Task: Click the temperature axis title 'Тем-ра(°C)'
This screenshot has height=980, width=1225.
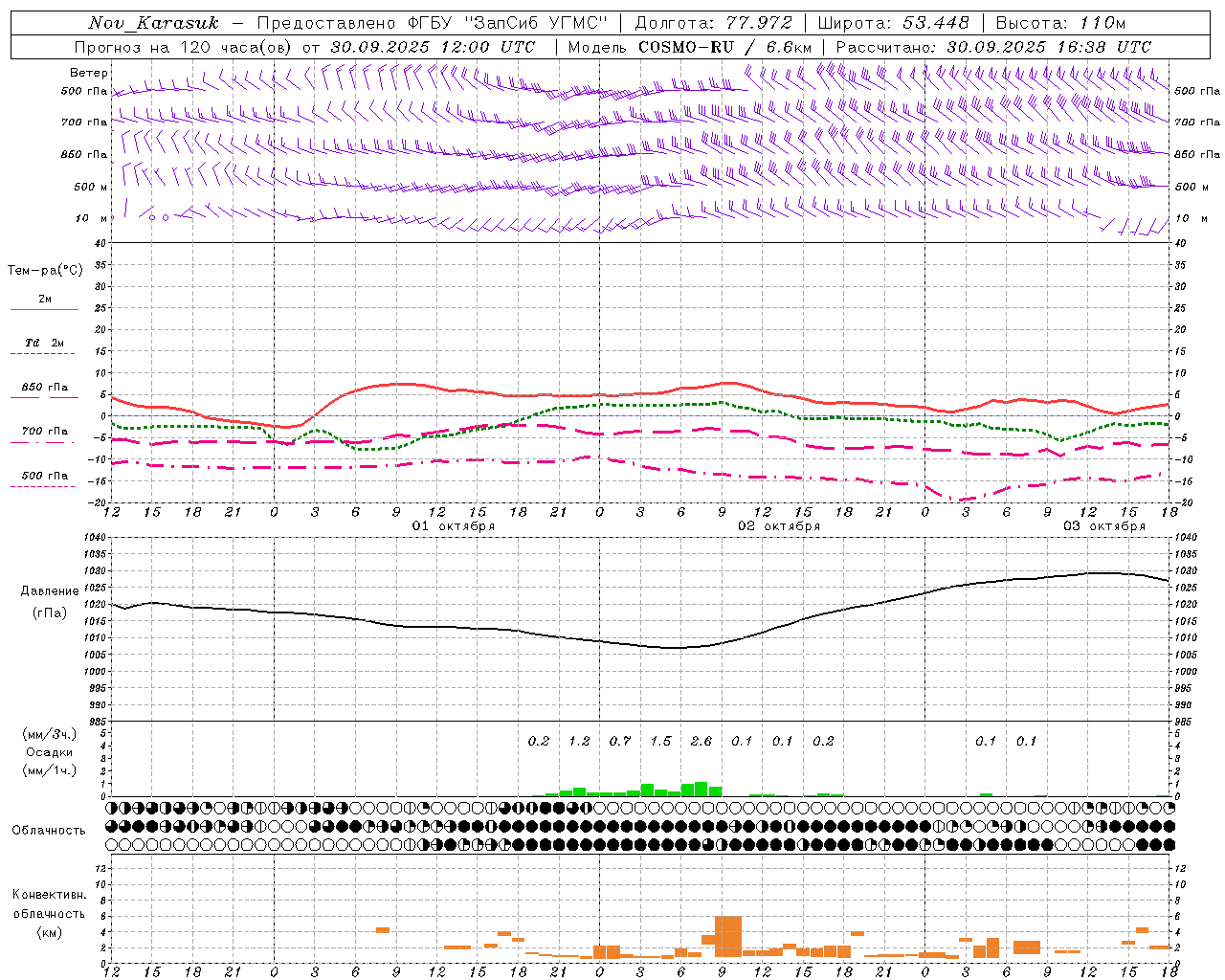Action: 45,271
